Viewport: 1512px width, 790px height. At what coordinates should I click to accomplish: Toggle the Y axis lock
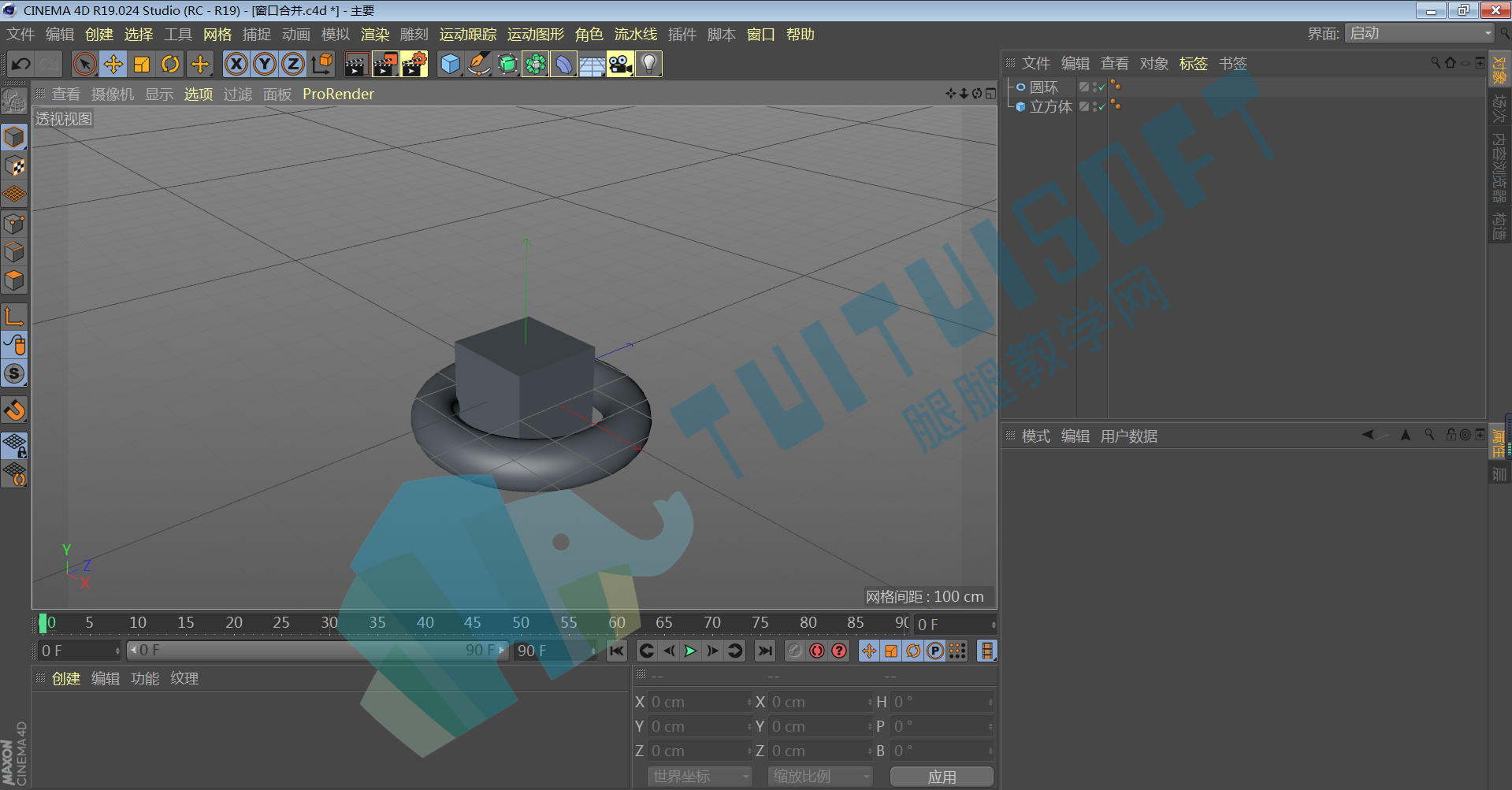point(264,64)
